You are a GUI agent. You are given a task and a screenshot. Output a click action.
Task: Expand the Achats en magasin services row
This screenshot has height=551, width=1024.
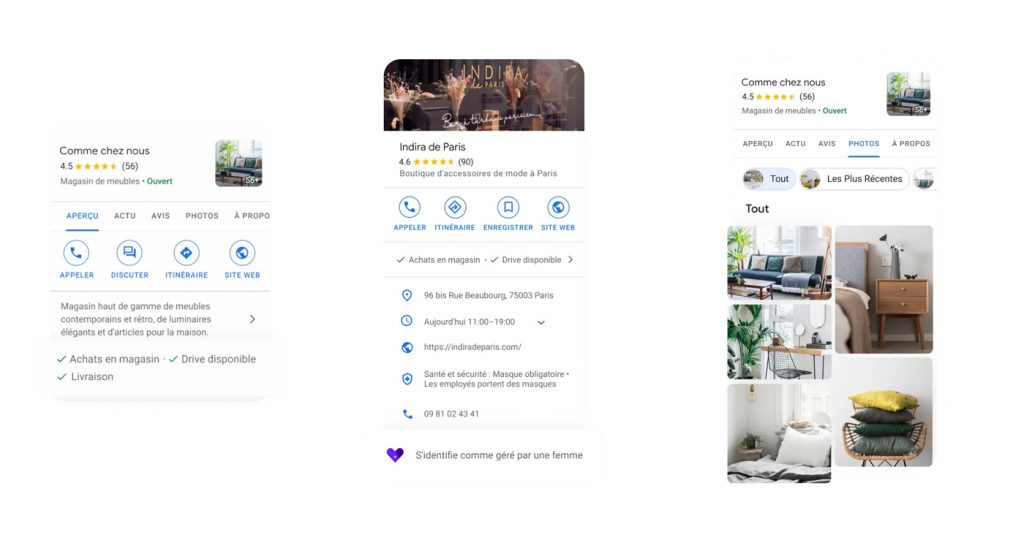tap(570, 260)
